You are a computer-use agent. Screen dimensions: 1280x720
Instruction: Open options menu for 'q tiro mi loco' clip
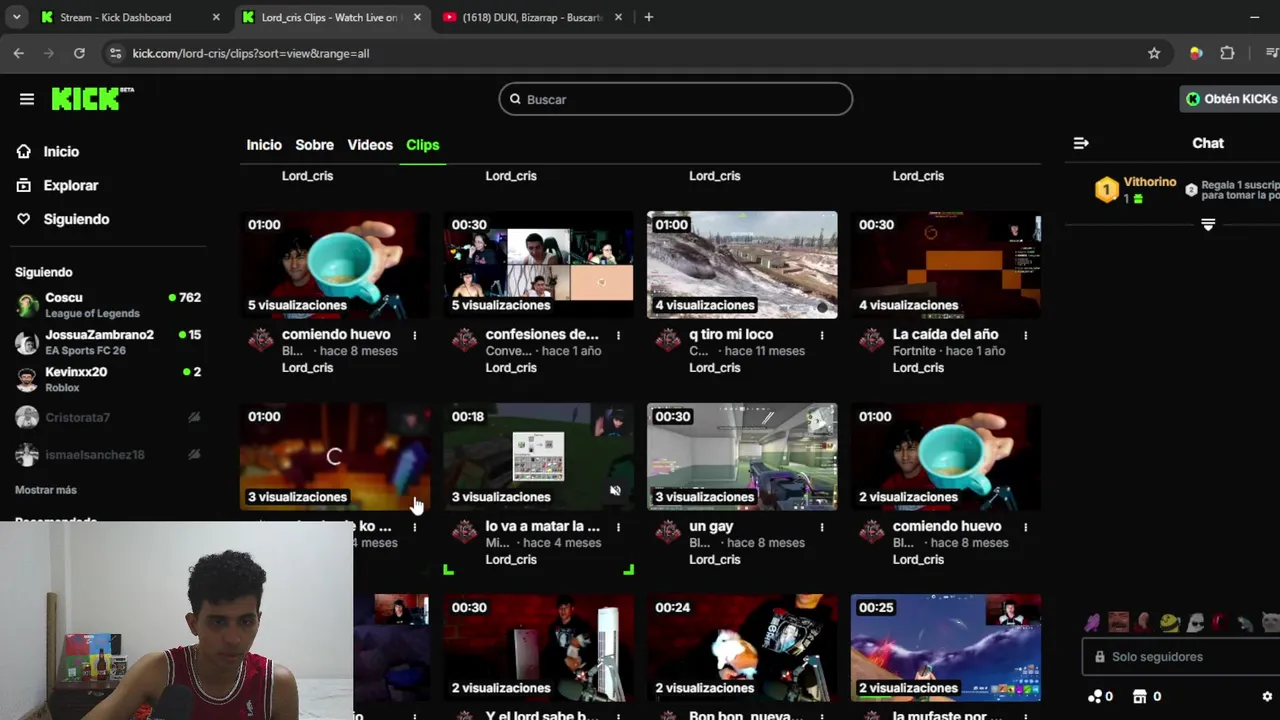point(822,335)
